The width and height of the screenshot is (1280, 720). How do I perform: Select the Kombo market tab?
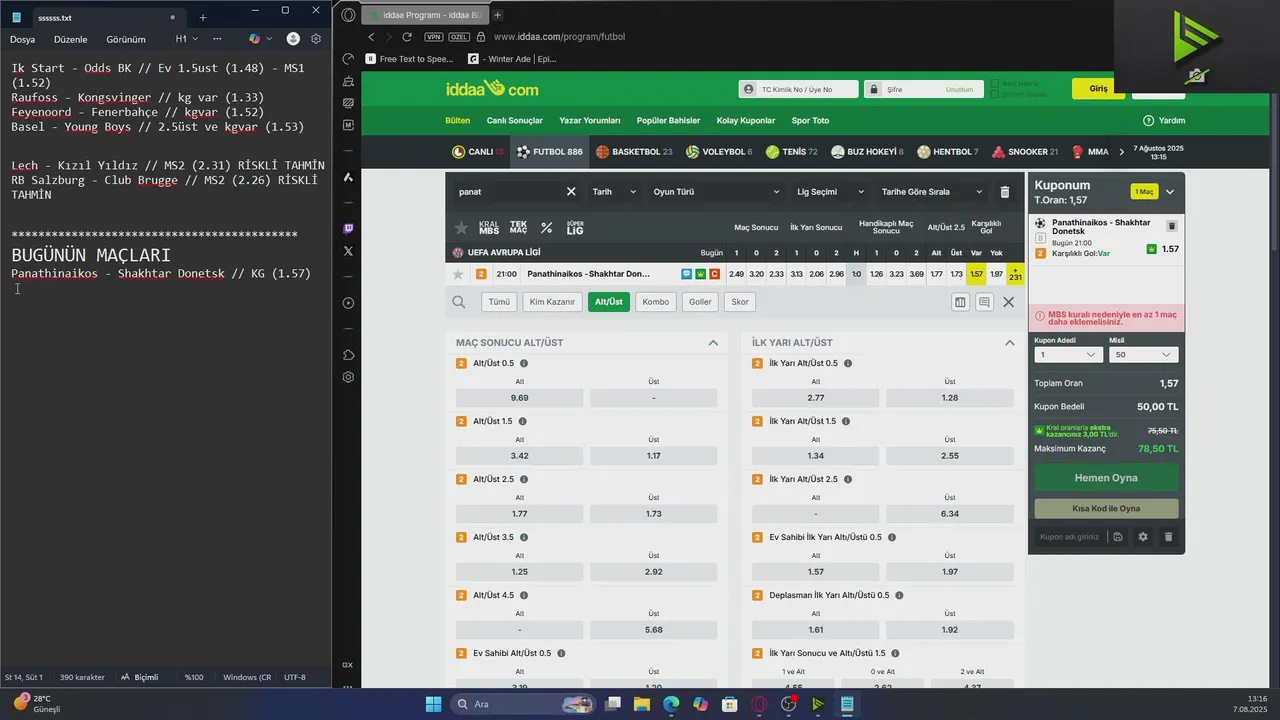[x=655, y=302]
